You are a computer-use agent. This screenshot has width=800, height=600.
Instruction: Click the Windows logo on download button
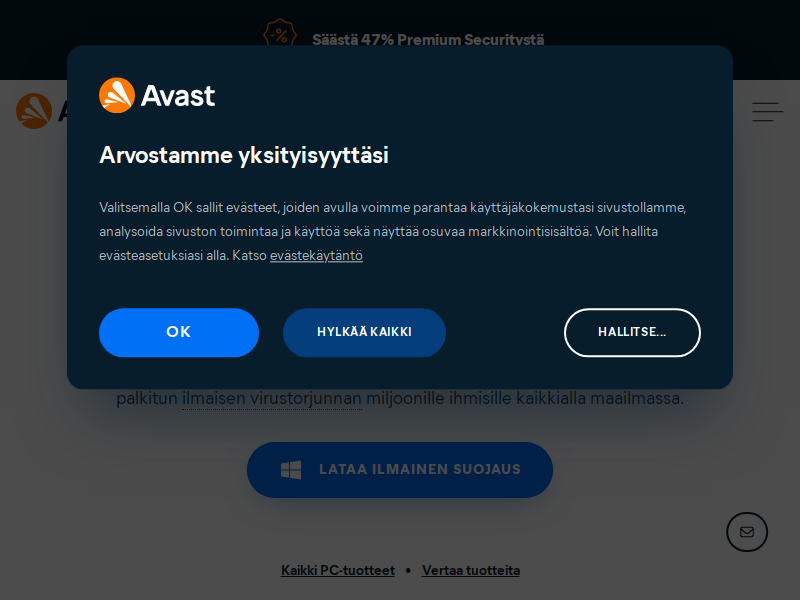pos(291,470)
